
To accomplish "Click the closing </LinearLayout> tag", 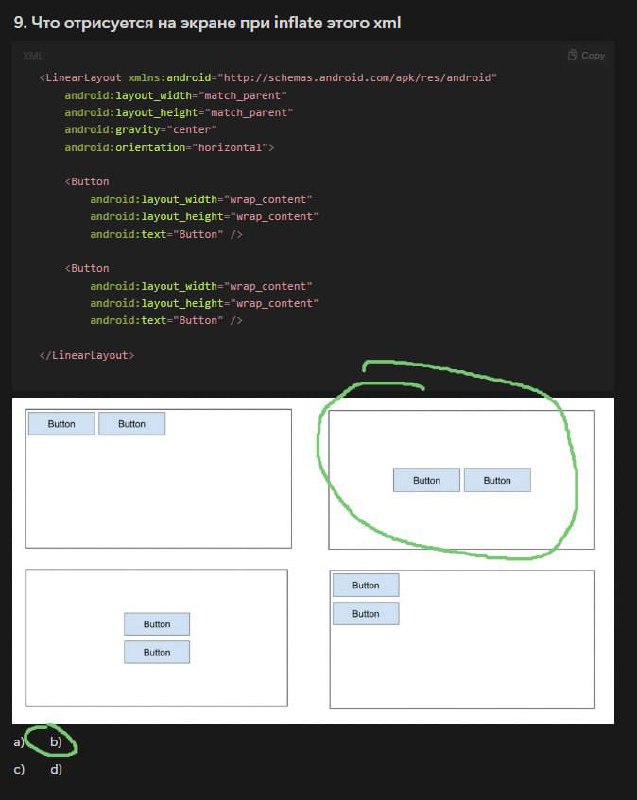I will (87, 355).
